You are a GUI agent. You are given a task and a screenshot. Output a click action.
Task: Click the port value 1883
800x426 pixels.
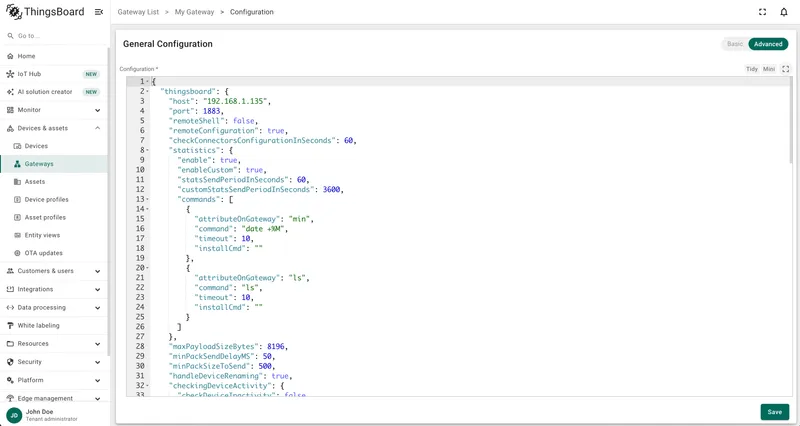(211, 111)
